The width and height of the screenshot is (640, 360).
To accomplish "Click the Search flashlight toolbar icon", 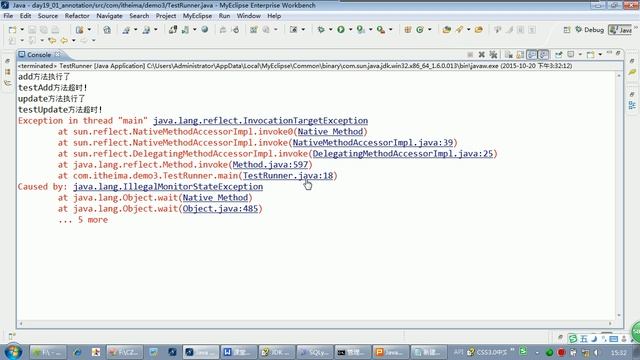I will 460,29.
